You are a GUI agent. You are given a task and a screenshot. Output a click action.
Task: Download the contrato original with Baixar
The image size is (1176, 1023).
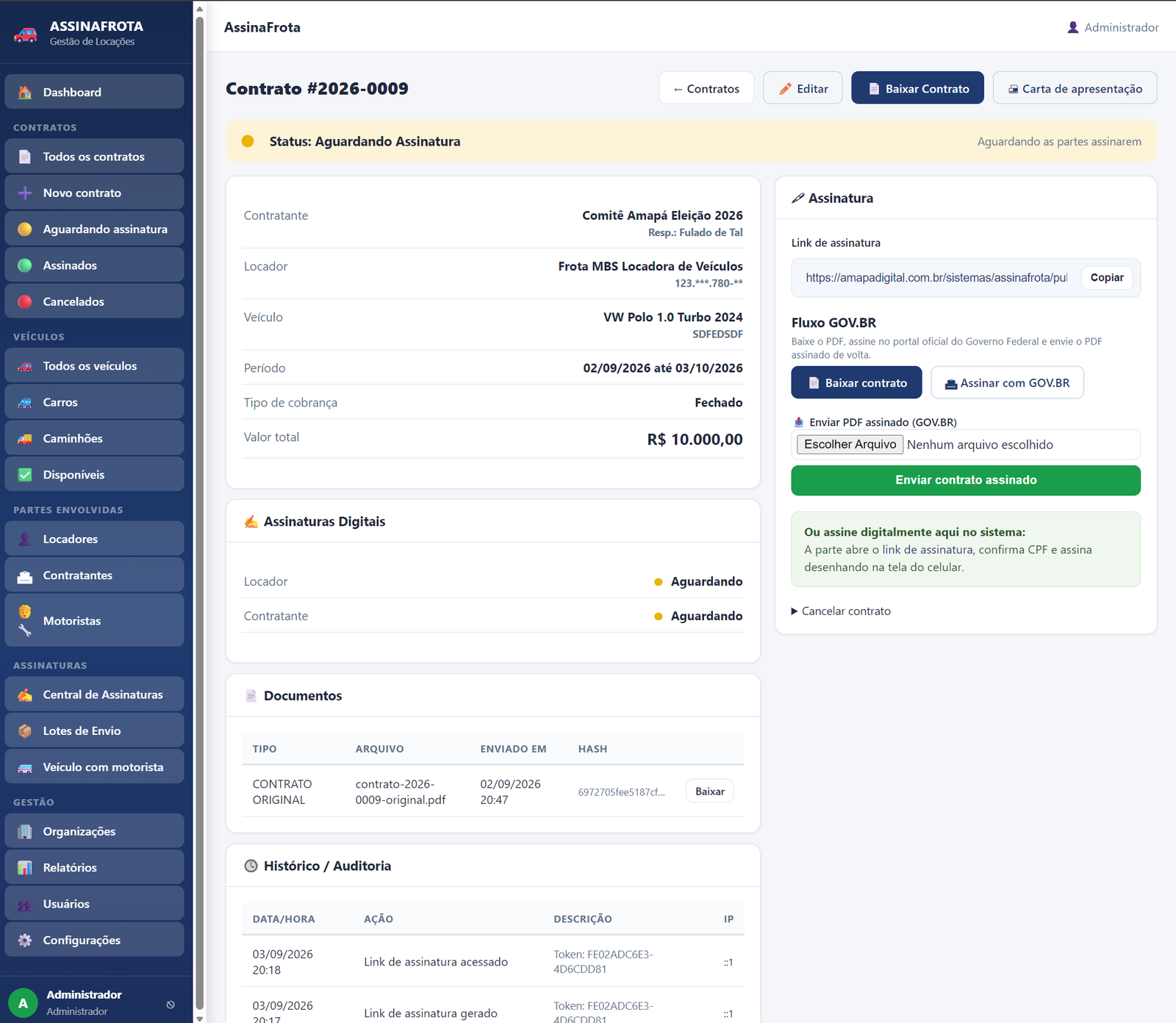(710, 792)
